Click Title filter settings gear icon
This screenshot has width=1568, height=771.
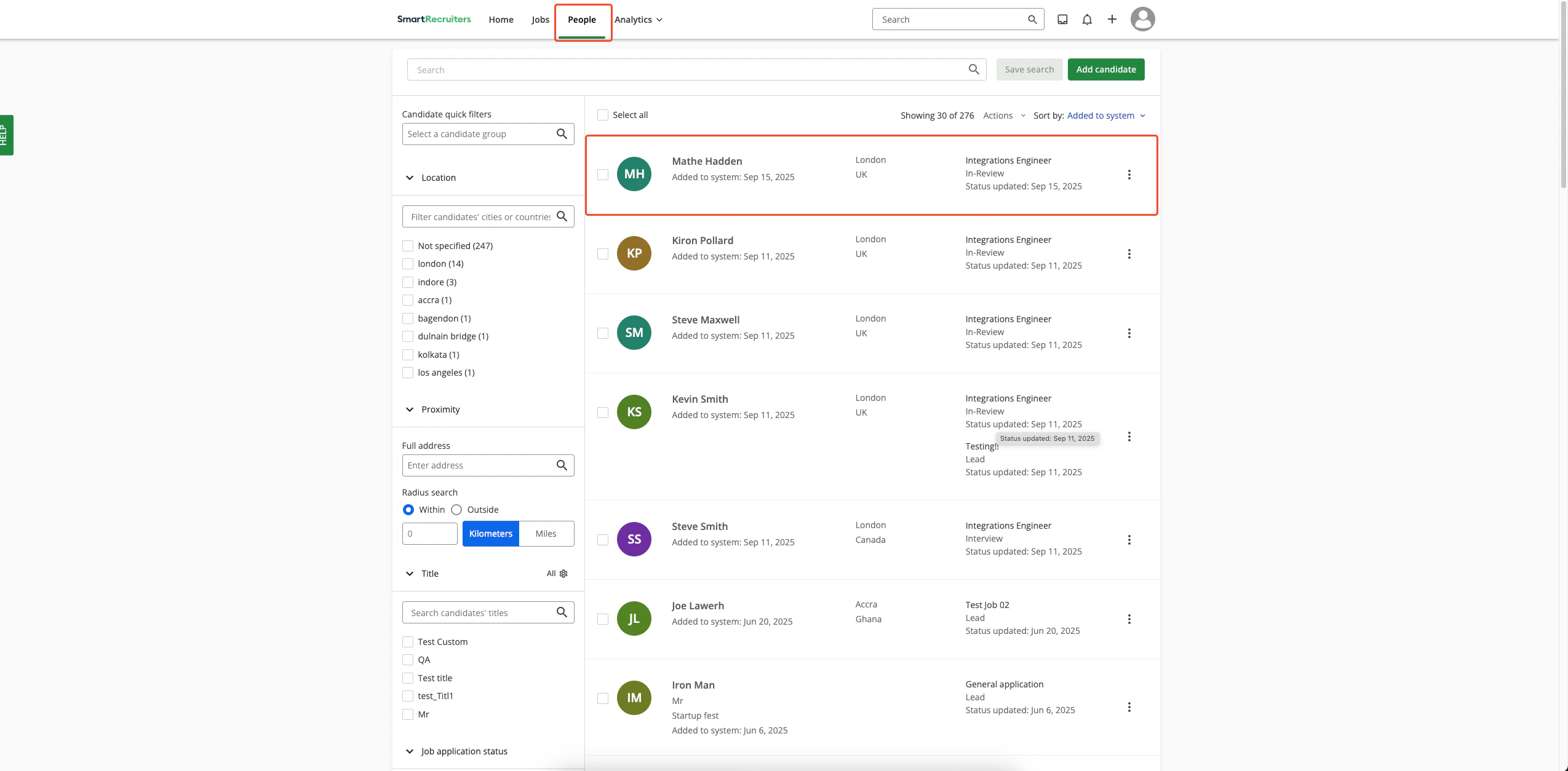(563, 574)
